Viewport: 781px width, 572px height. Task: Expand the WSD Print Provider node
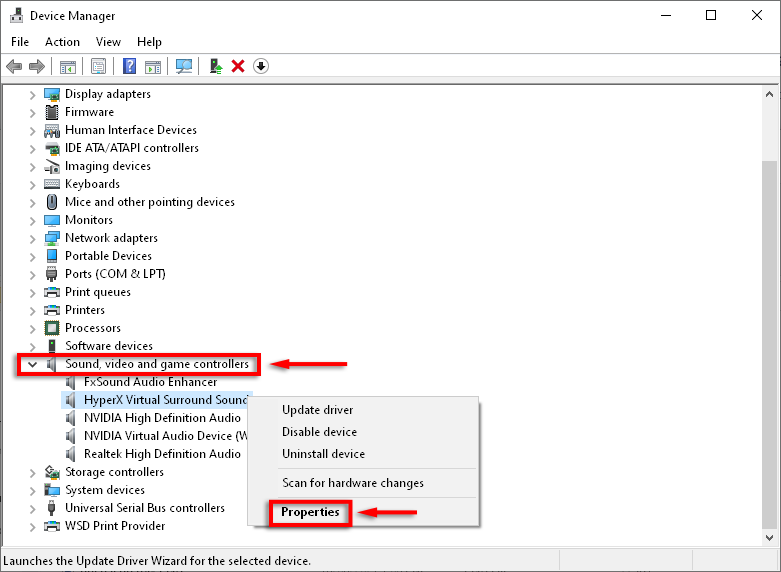[33, 527]
